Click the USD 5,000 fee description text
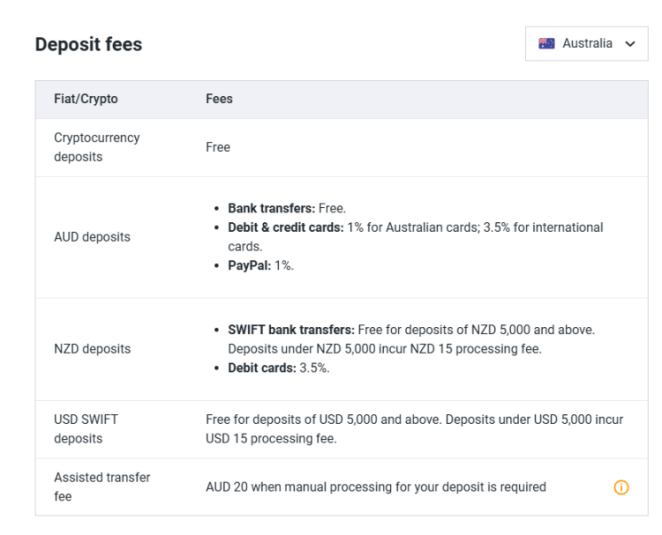 tap(415, 429)
